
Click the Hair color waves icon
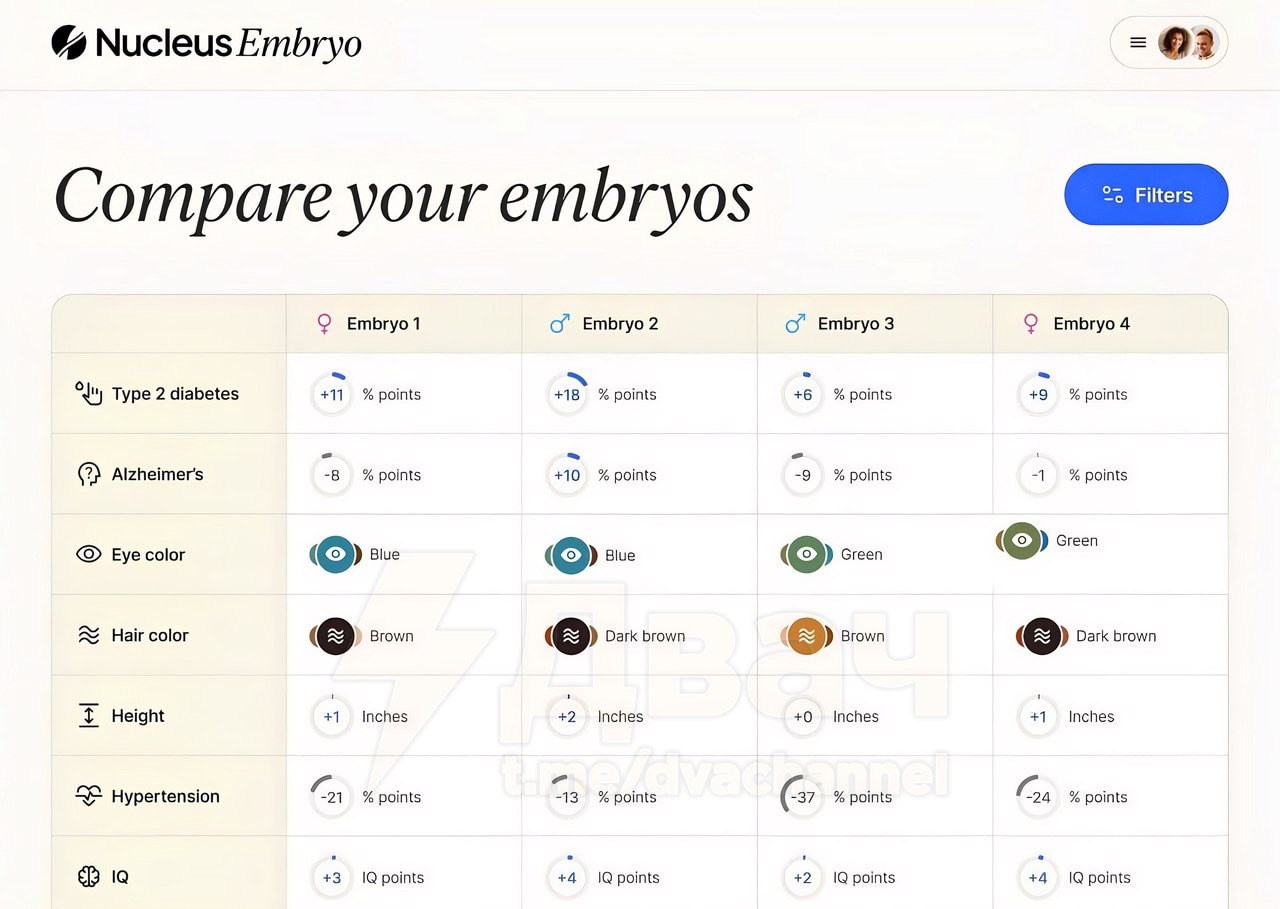click(89, 635)
